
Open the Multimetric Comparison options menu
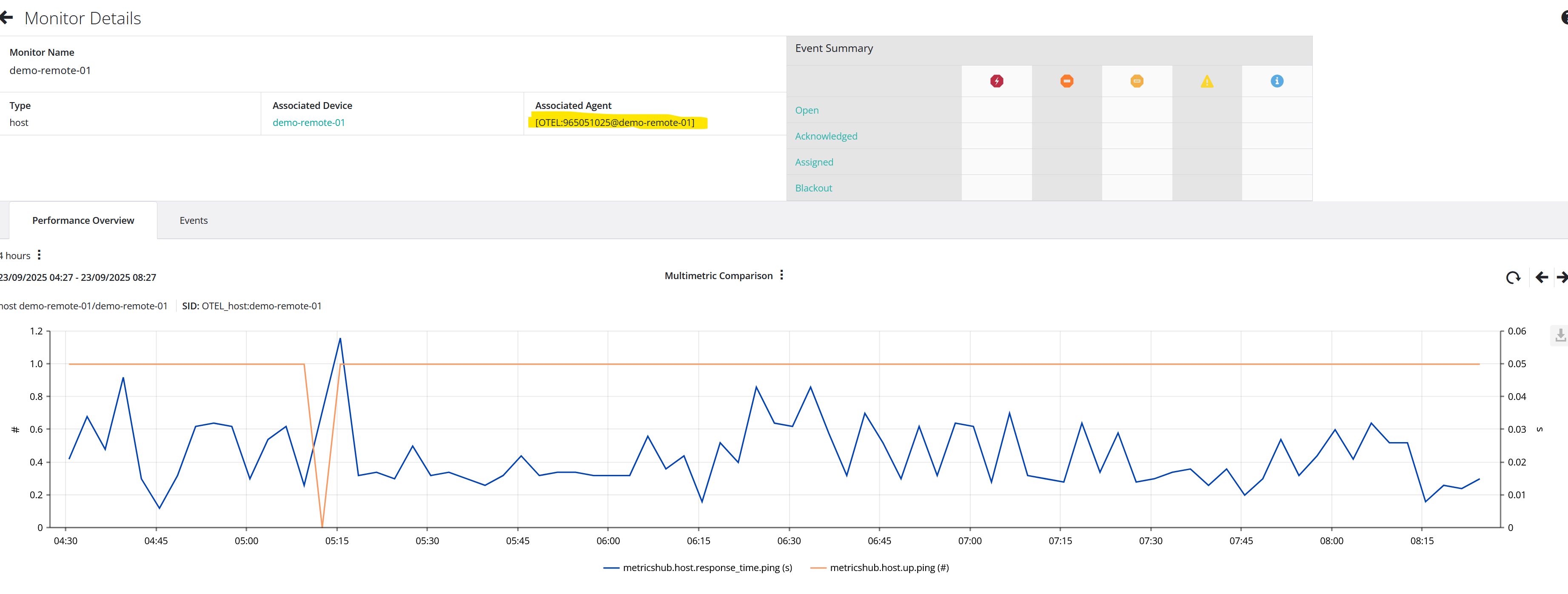pos(782,275)
